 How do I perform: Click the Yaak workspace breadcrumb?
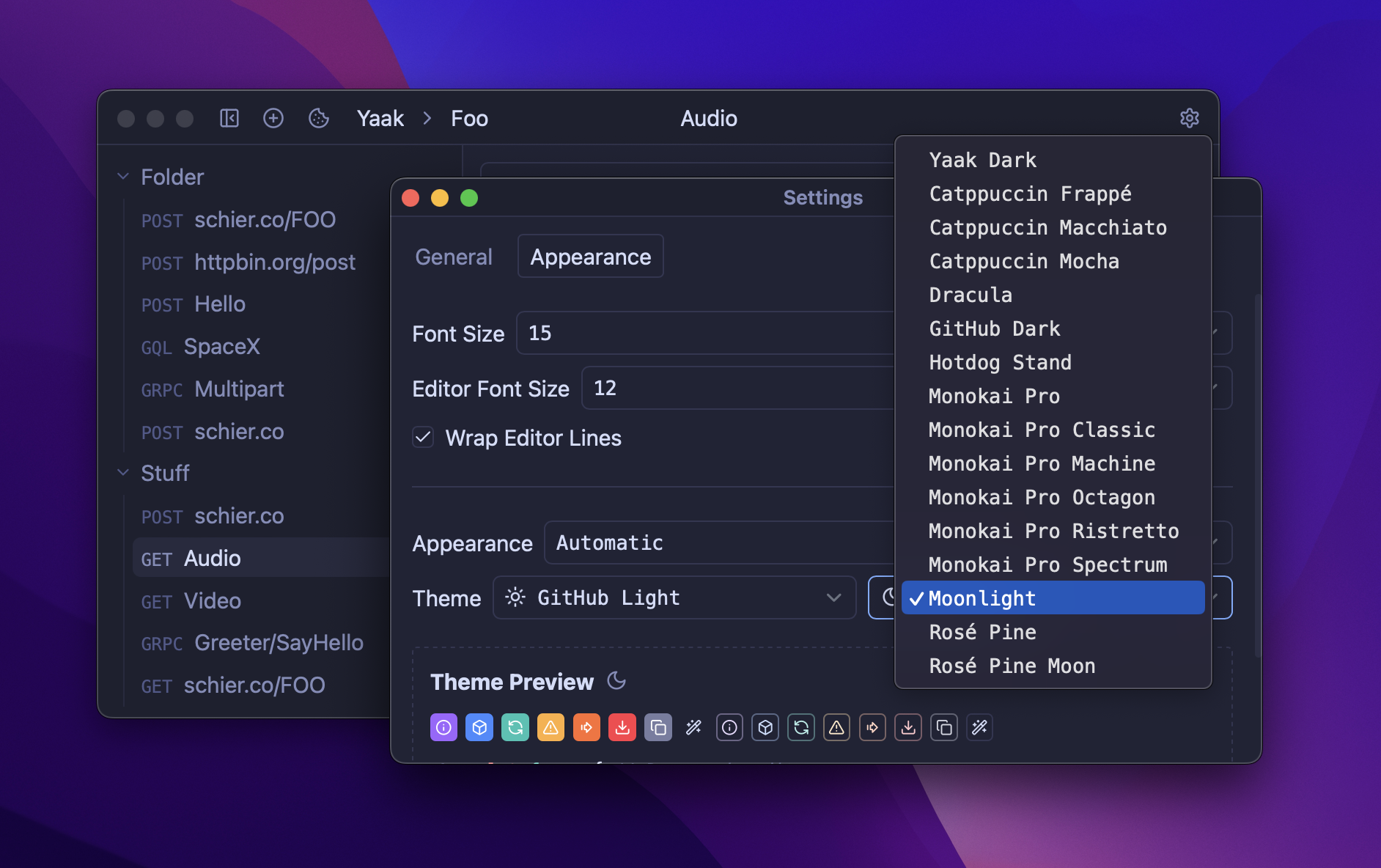380,118
